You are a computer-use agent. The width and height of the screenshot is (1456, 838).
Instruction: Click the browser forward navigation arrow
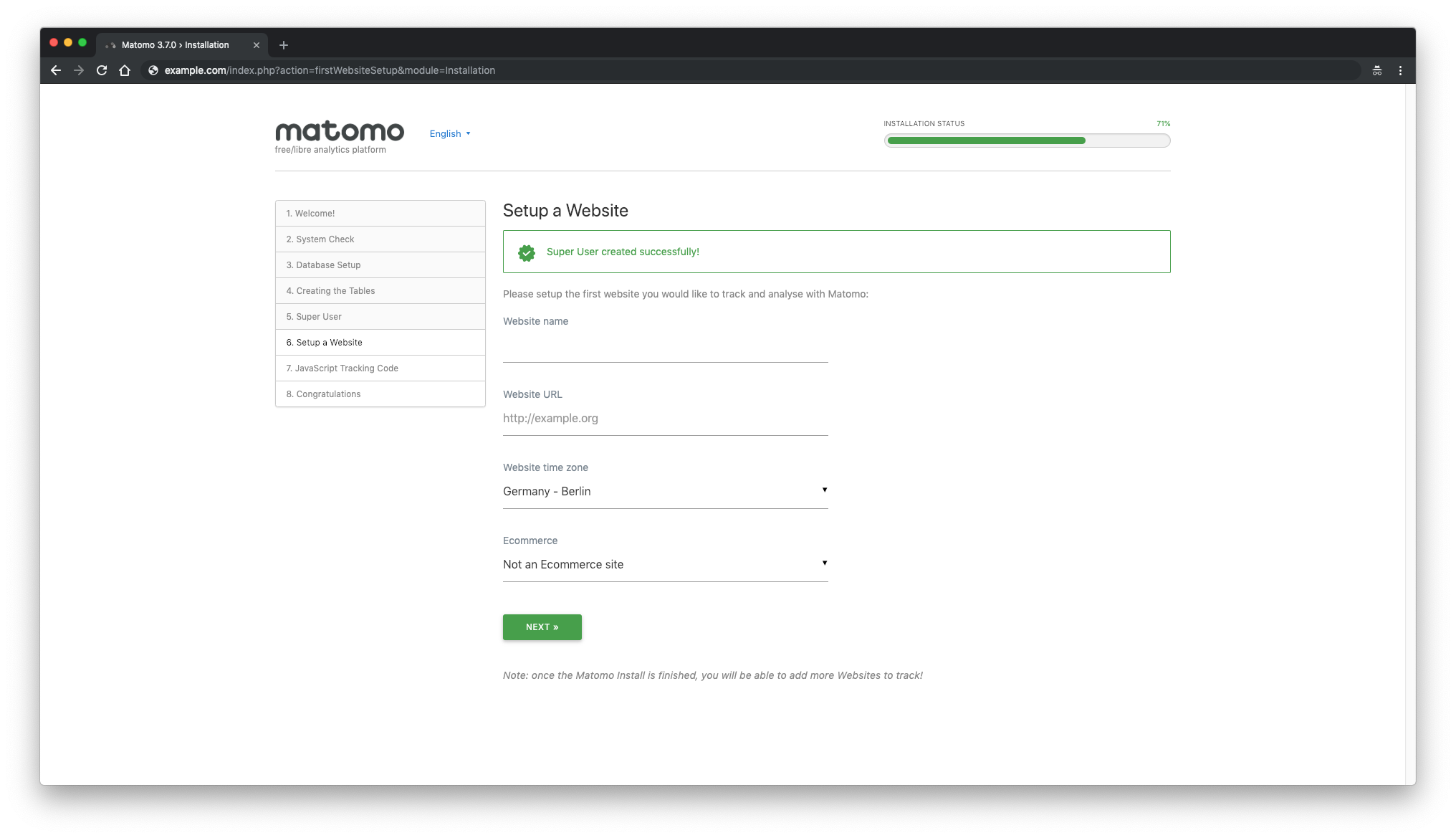(78, 70)
